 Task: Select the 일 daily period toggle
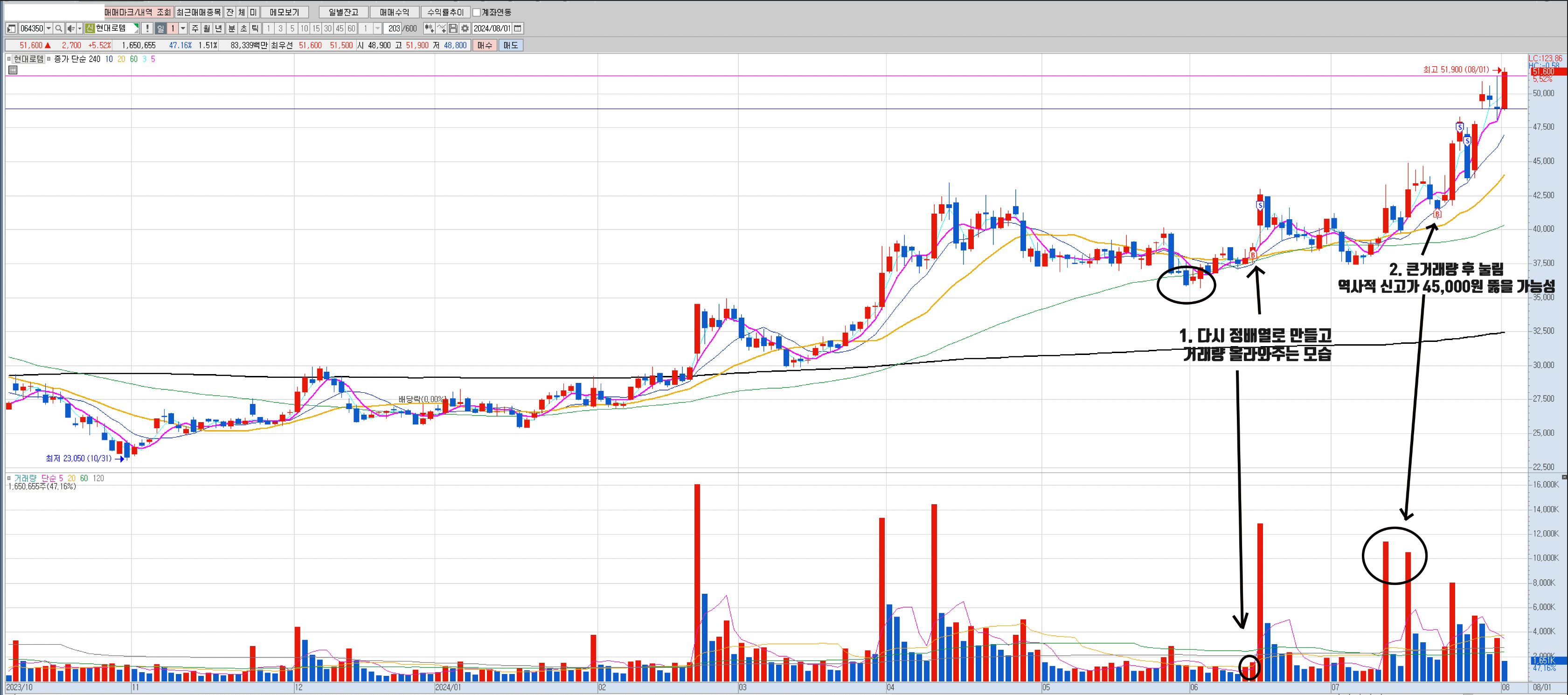click(x=161, y=28)
